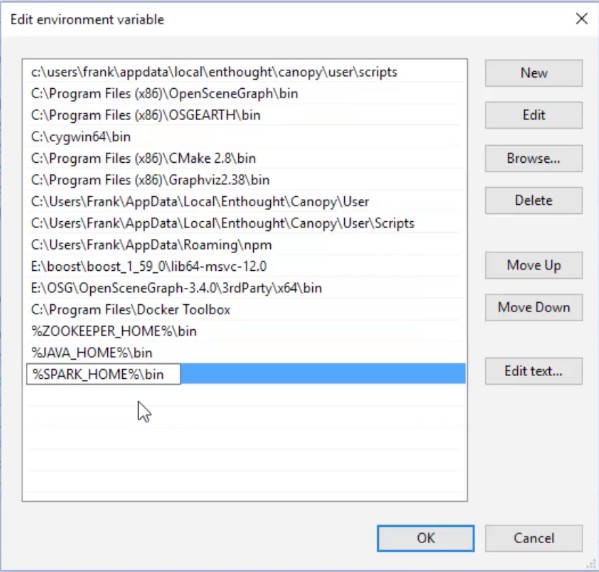Click the New button

pos(534,73)
